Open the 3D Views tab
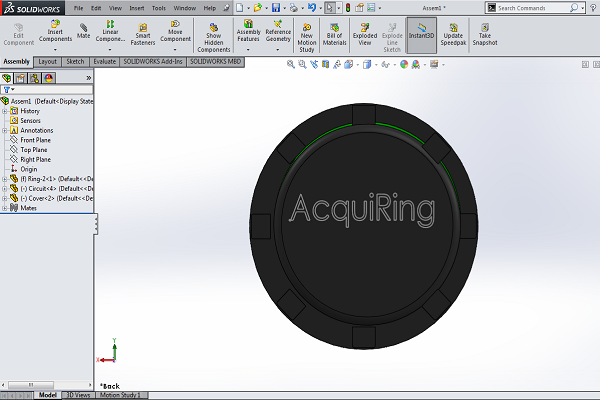This screenshot has height=400, width=600. pos(78,395)
